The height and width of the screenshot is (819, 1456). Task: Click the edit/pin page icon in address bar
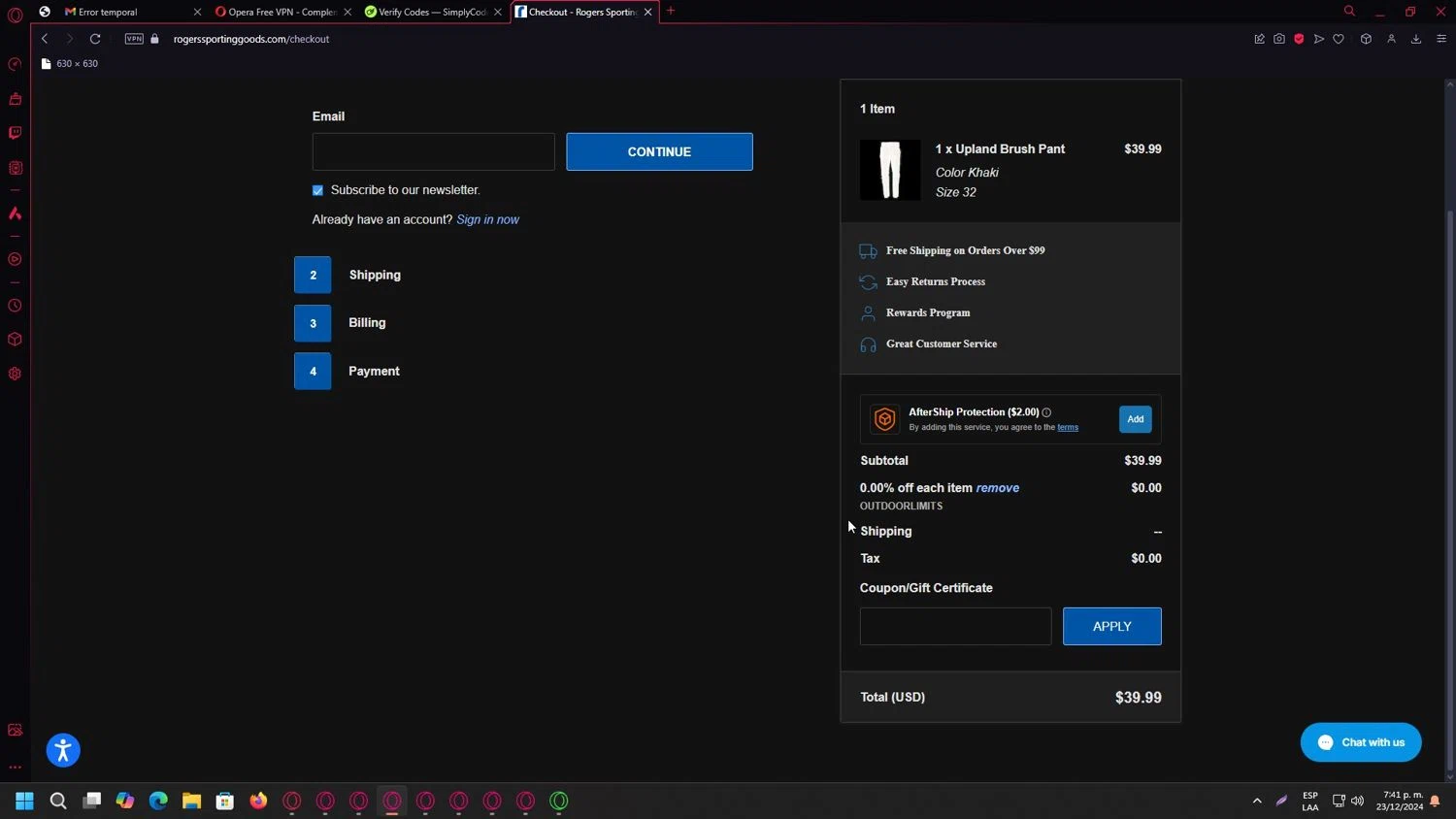coord(1260,39)
